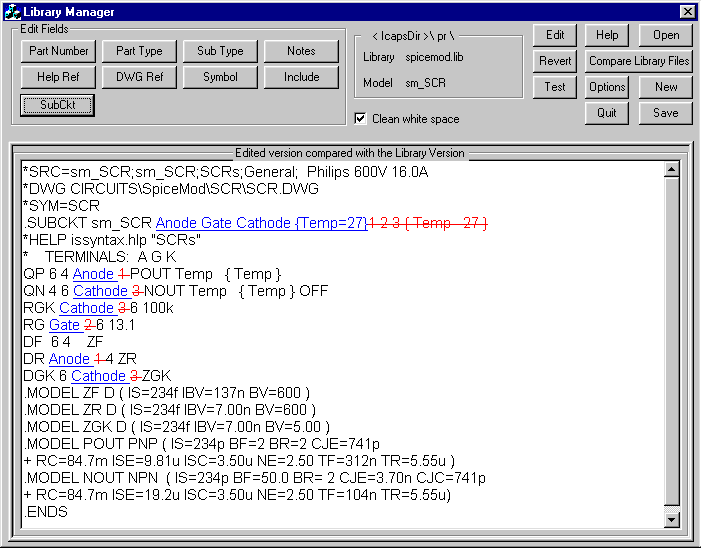The height and width of the screenshot is (548, 701).
Task: Open the Symbol edit field
Action: 220,77
